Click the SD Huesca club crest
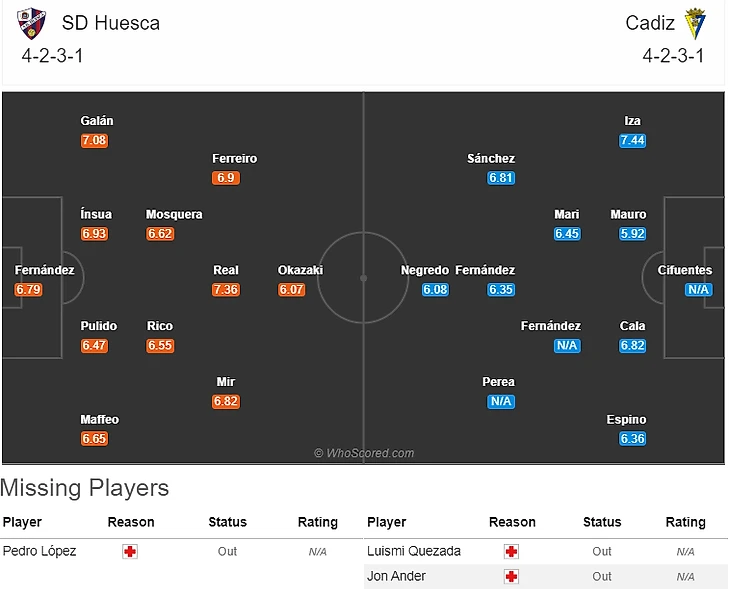This screenshot has width=730, height=589. point(31,23)
